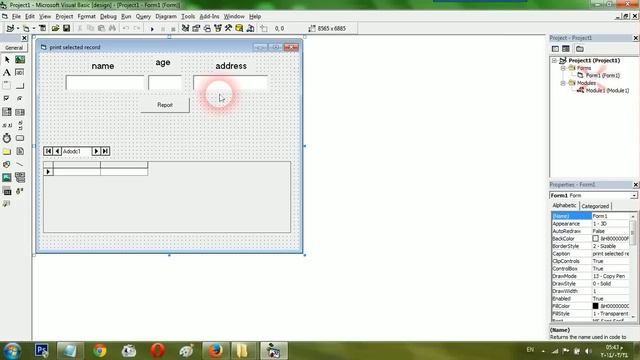Select the PictureBox control in the toolbox
Screen dimensions: 640x360
(20, 60)
